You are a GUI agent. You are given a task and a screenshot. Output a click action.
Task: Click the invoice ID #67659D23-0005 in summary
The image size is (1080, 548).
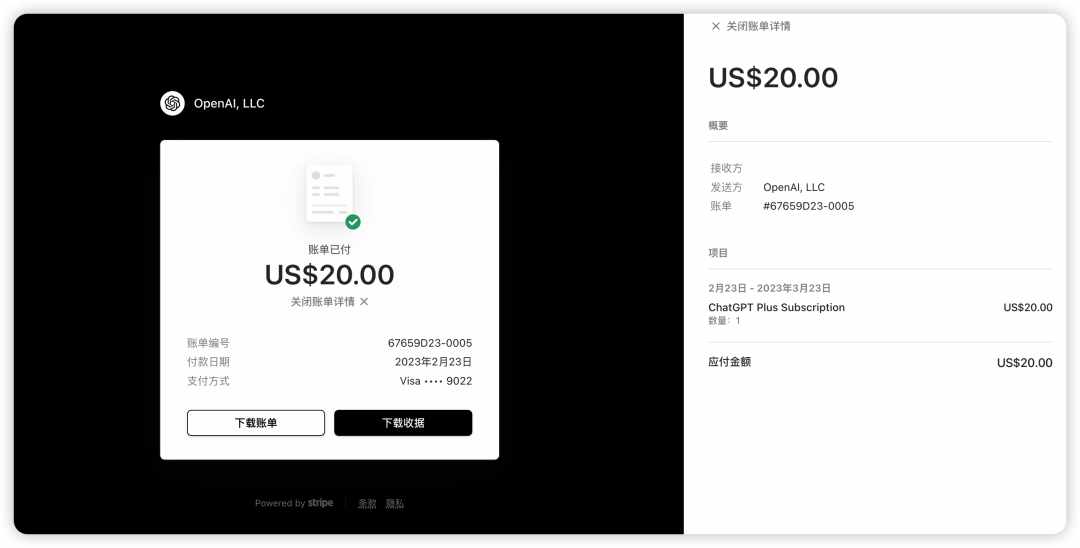(809, 206)
